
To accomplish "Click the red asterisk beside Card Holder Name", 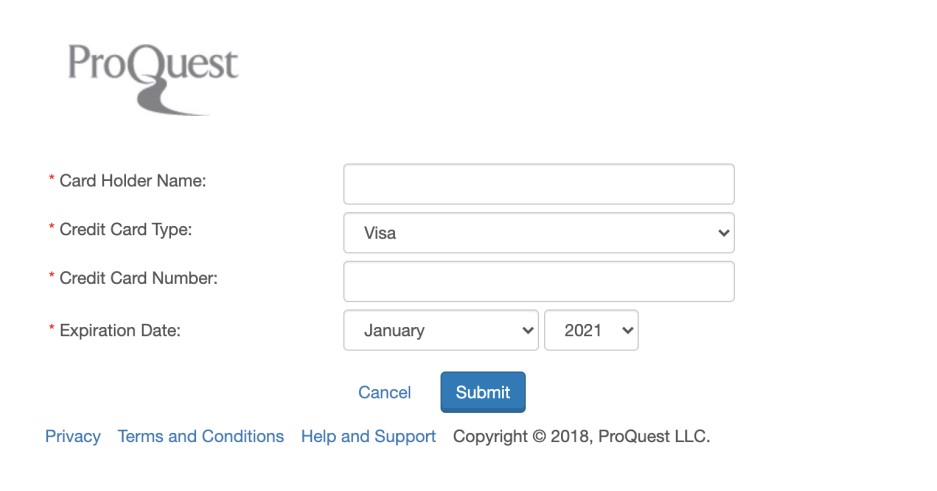I will (51, 180).
